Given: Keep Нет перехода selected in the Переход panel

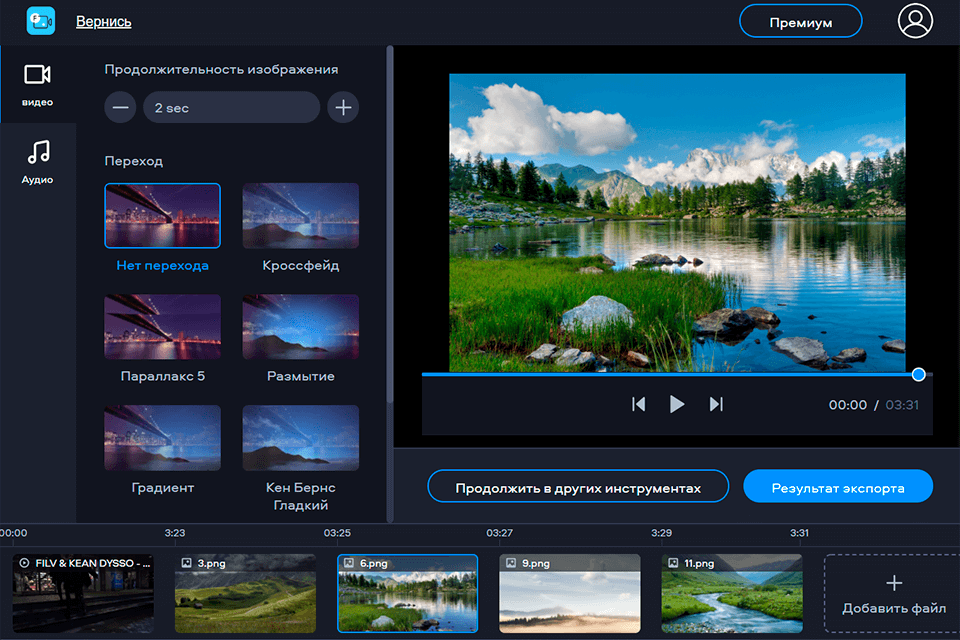Looking at the screenshot, I should click(162, 215).
